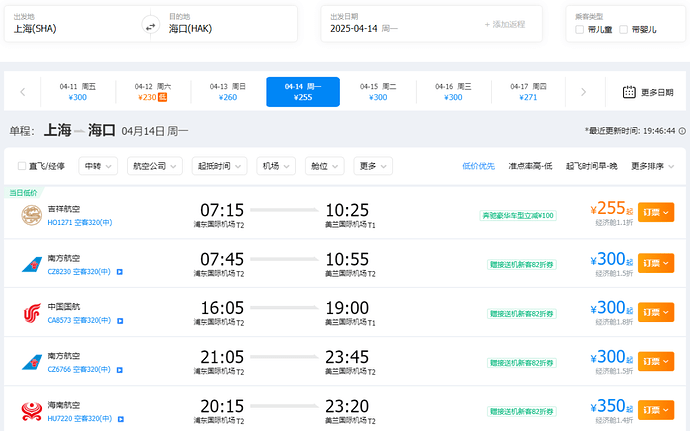Expand the 航空公司 airline filter dropdown
The width and height of the screenshot is (690, 431).
coord(155,166)
